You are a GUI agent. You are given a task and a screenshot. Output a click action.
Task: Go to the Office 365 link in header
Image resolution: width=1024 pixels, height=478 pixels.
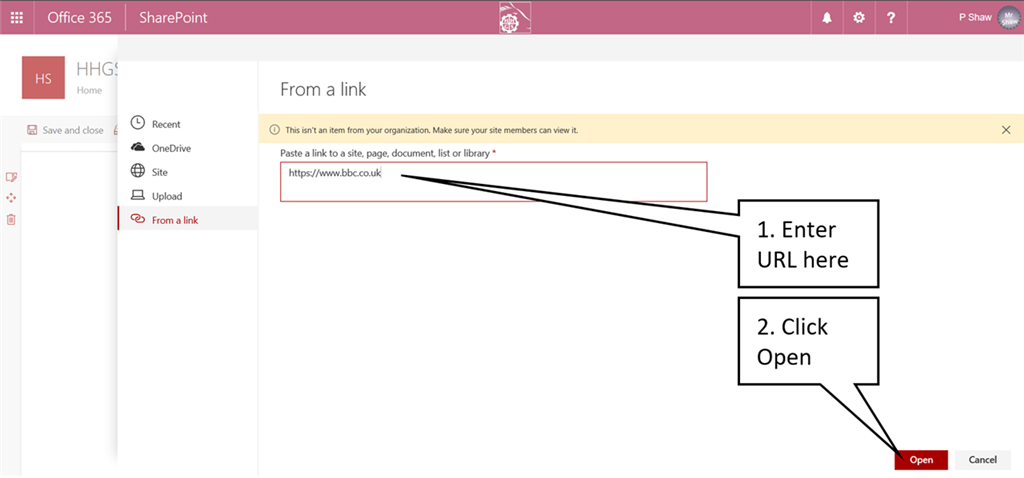coord(79,18)
